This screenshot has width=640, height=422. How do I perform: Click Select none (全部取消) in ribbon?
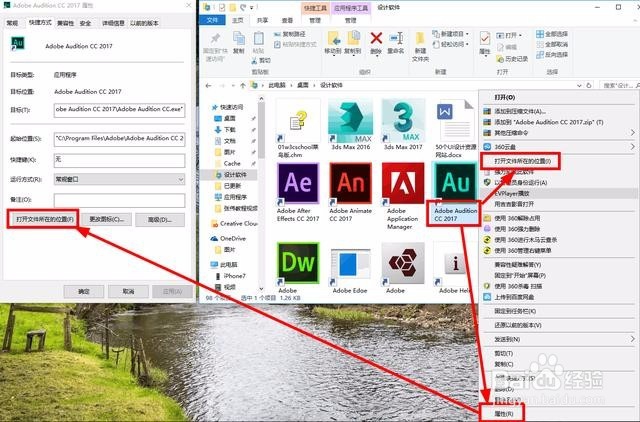pyautogui.click(x=552, y=44)
